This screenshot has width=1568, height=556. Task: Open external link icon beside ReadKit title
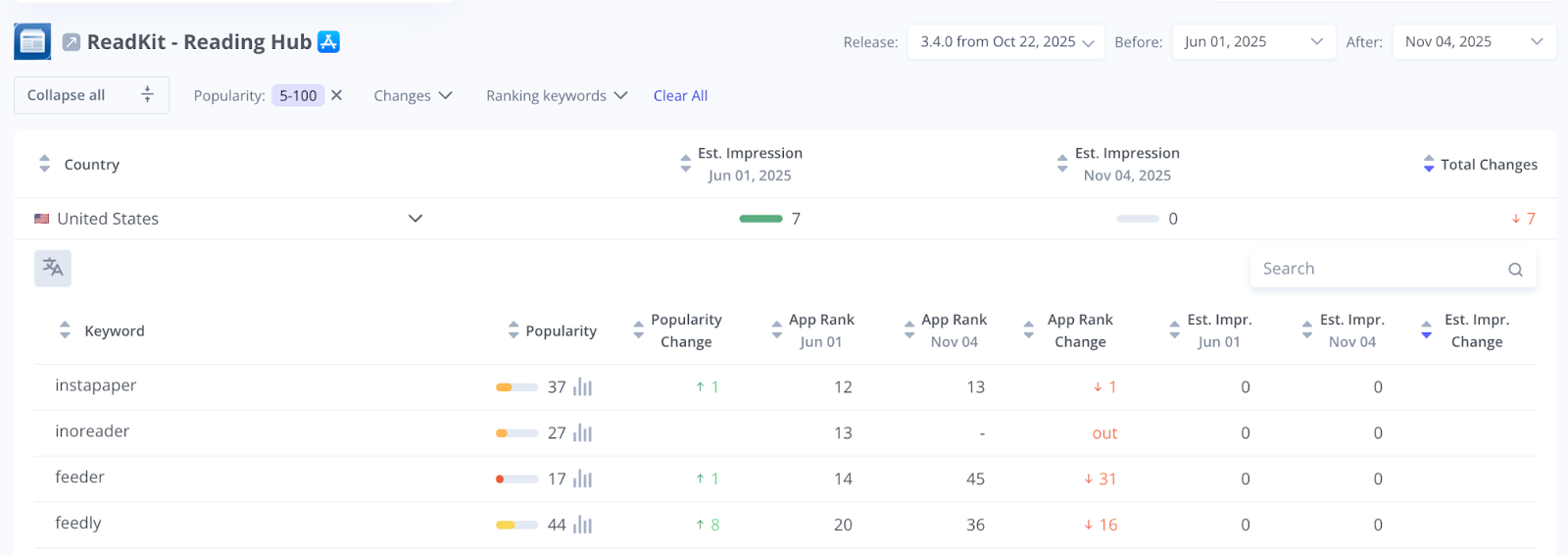(72, 42)
